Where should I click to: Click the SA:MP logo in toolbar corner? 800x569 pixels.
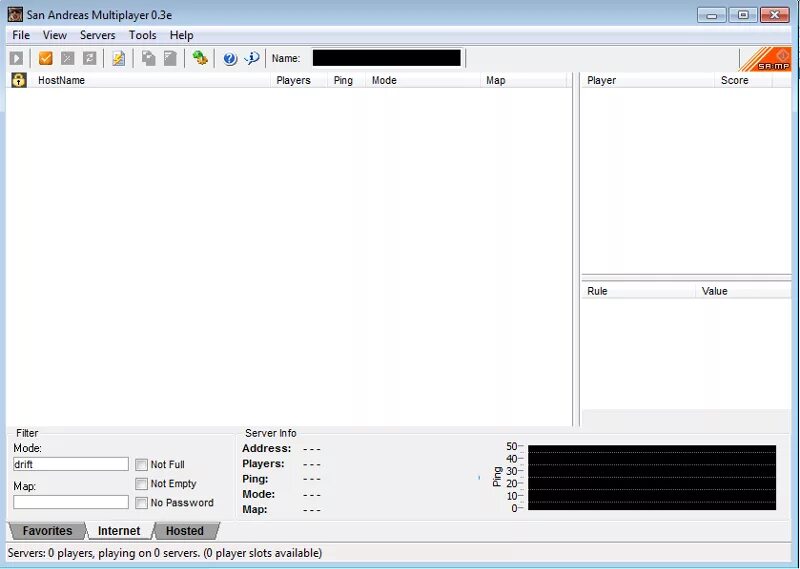[x=765, y=59]
